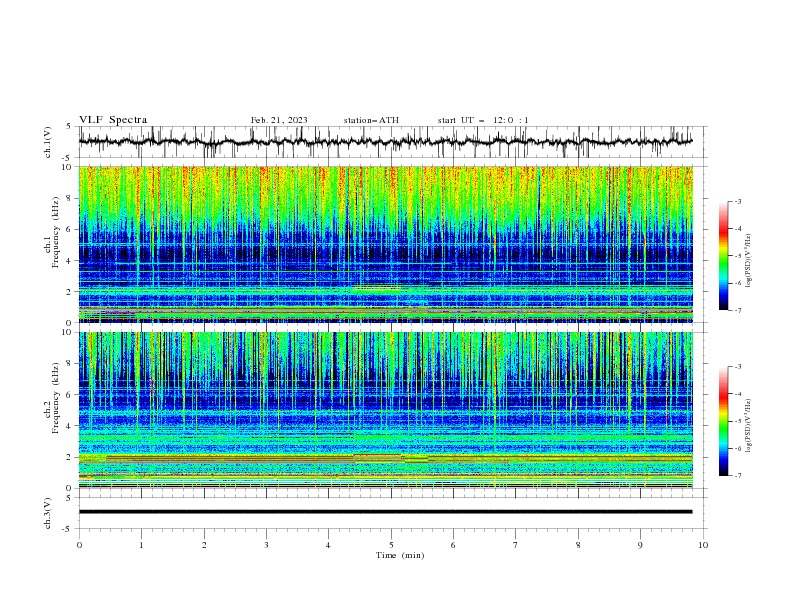Click the ch.3(V) axis label
Screen dimensions: 792x612
[x=48, y=513]
